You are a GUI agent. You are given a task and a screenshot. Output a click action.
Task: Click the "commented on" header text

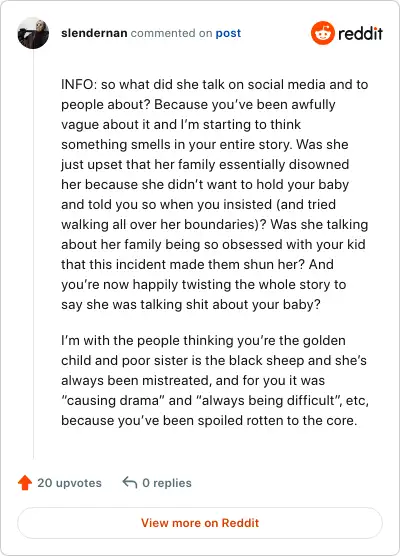pos(171,33)
